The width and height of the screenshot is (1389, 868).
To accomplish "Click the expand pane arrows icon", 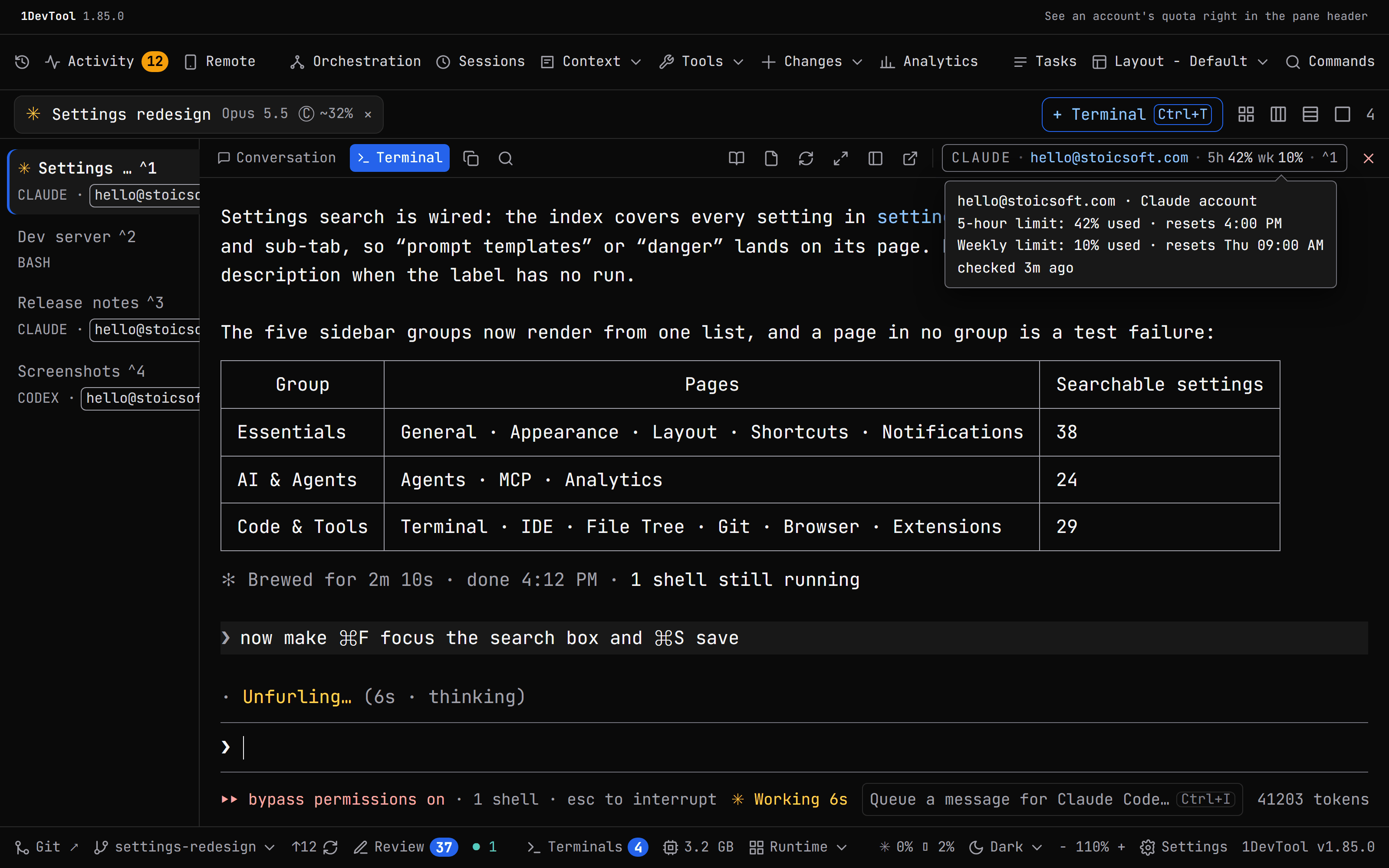I will [841, 158].
